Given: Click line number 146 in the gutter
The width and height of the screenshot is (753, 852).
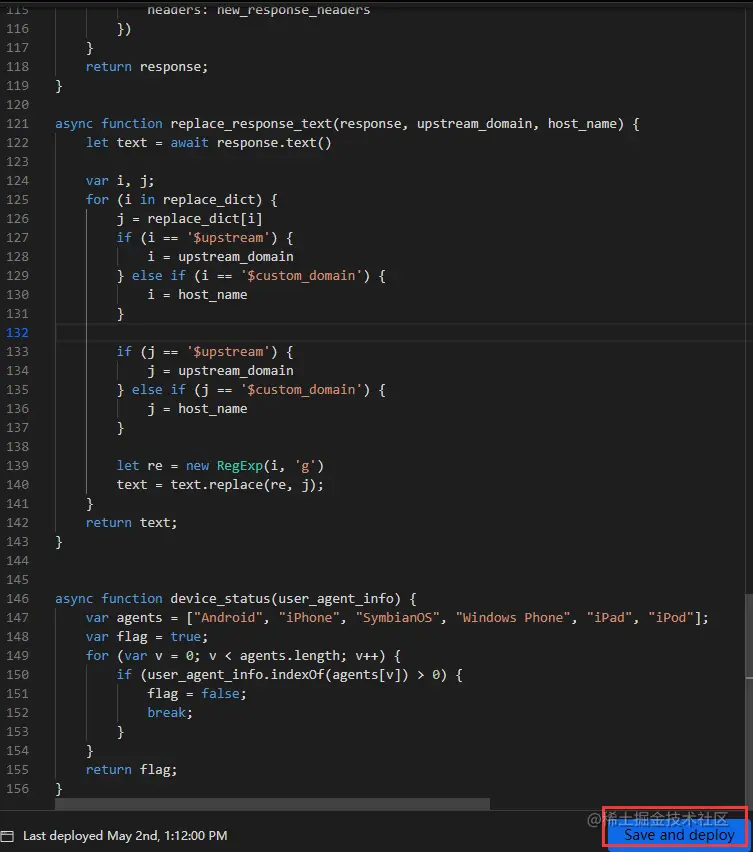Looking at the screenshot, I should pos(17,599).
